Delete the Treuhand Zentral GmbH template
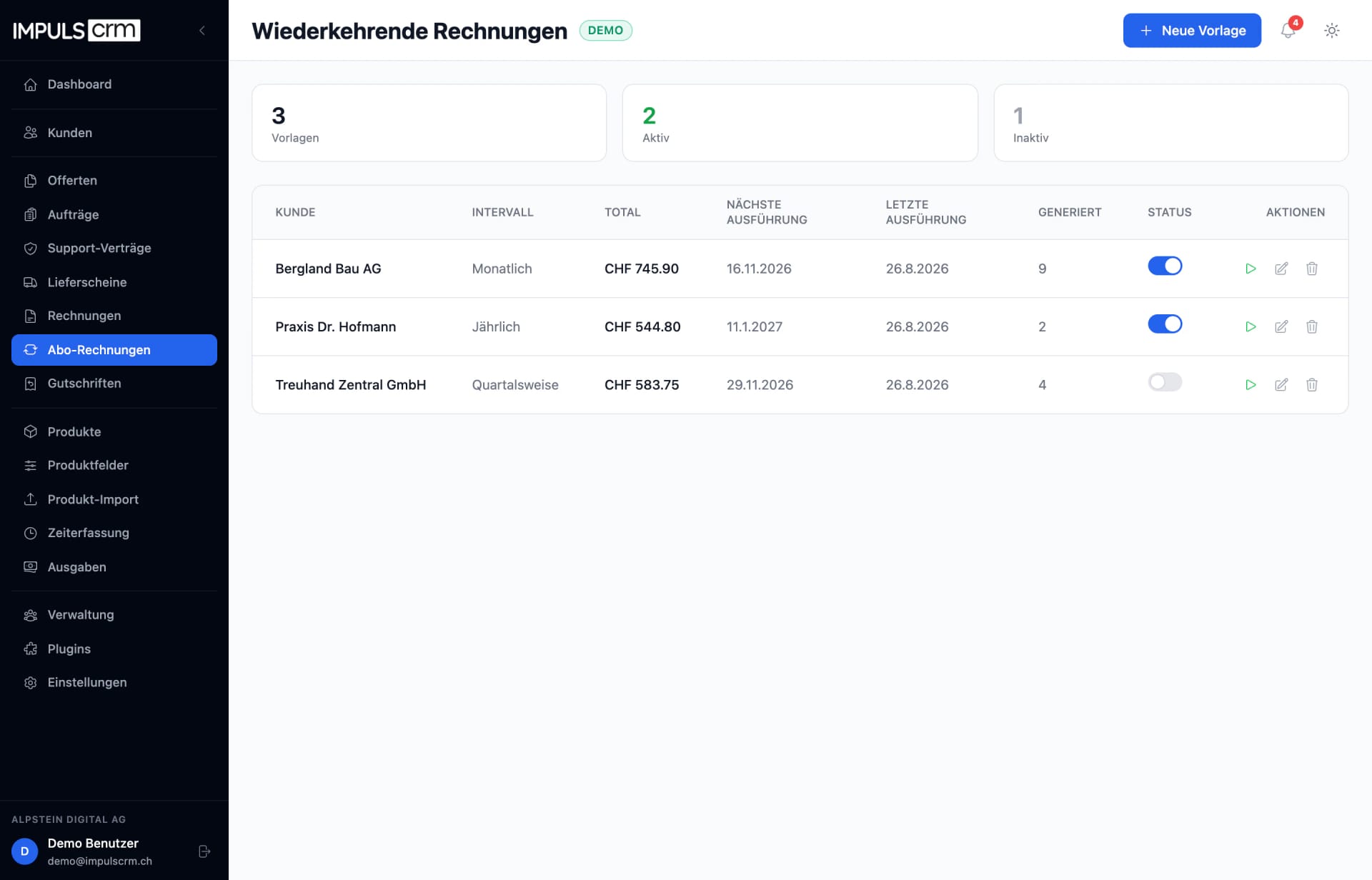This screenshot has width=1372, height=880. [x=1312, y=384]
